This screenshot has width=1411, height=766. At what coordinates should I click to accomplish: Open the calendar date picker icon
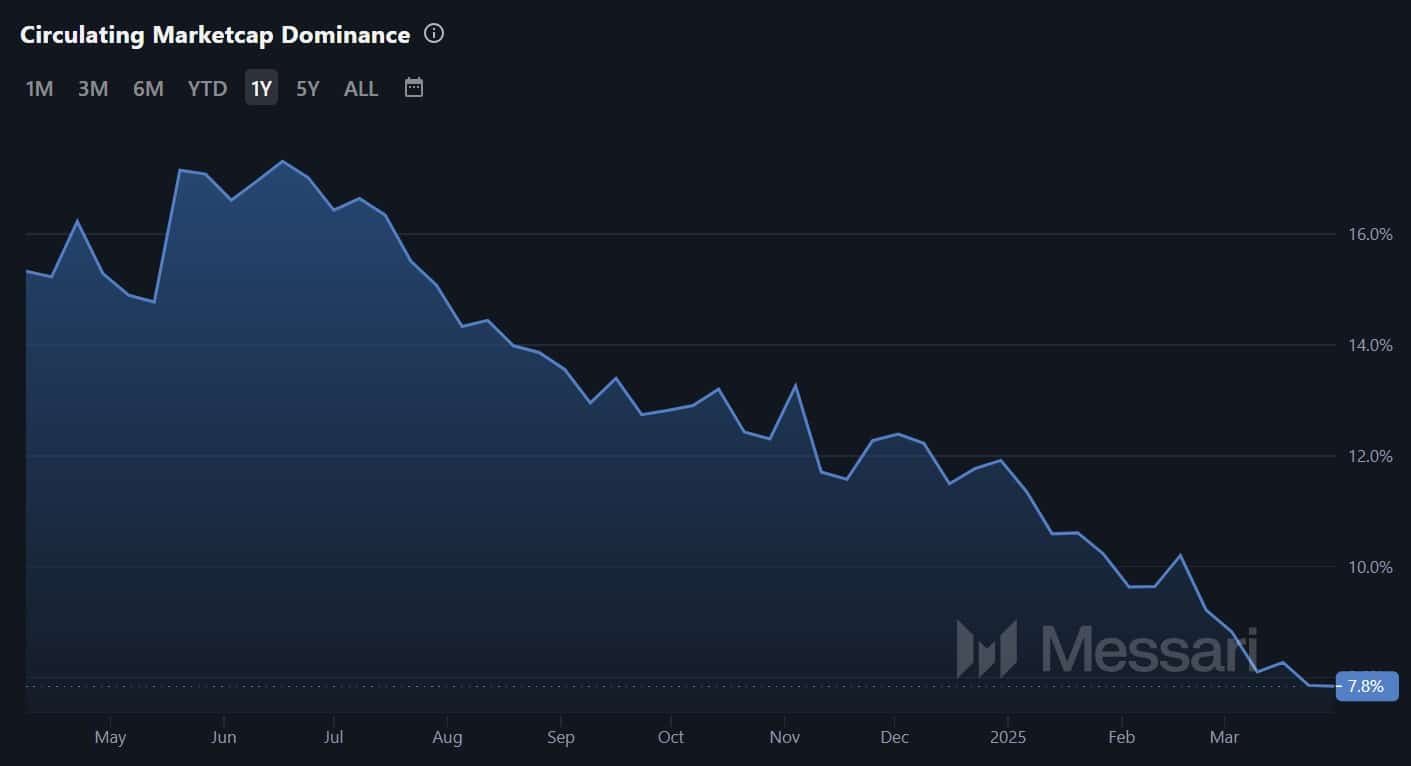click(x=414, y=88)
